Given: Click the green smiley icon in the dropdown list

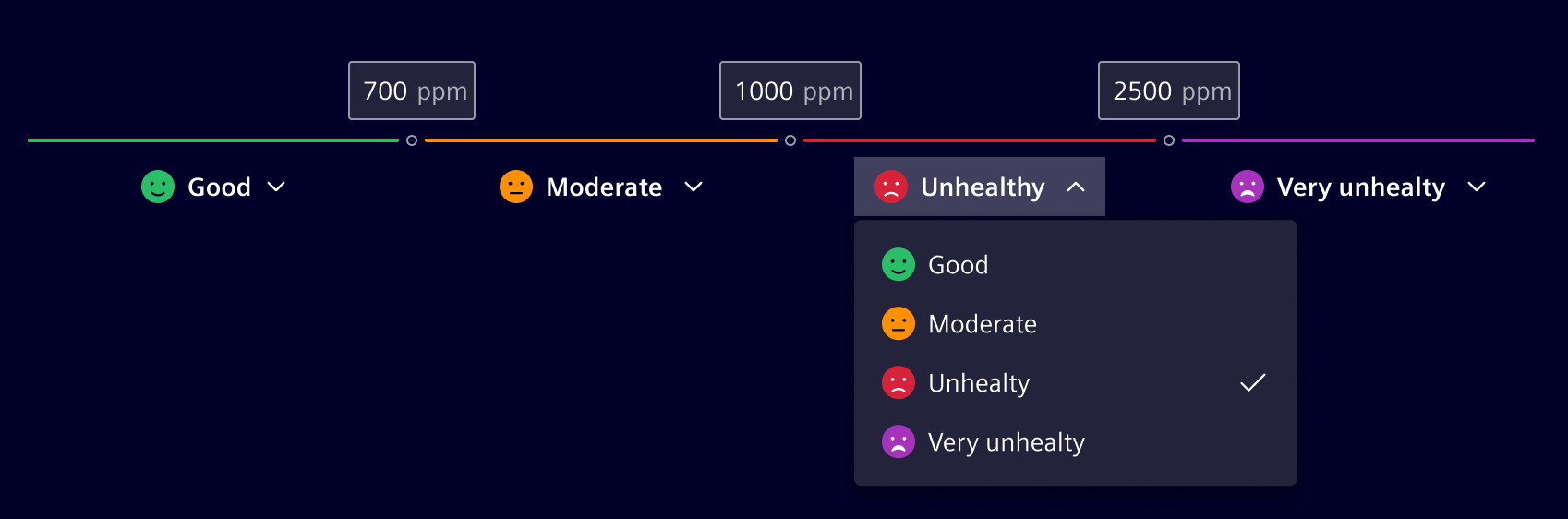Looking at the screenshot, I should pos(899,265).
